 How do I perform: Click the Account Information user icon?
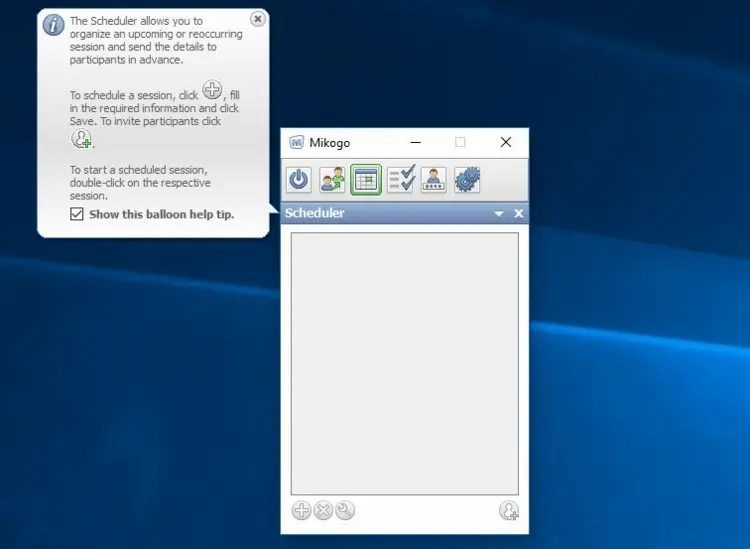(x=433, y=180)
